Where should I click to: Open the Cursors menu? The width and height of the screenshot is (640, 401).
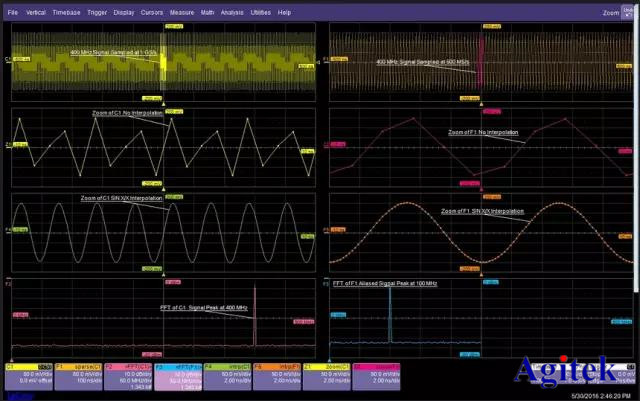(152, 12)
